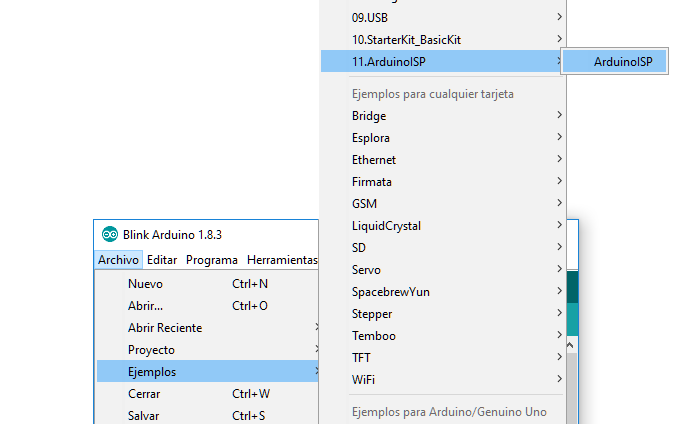
Task: Select Nuevo from the Archivo menu
Action: [x=146, y=284]
